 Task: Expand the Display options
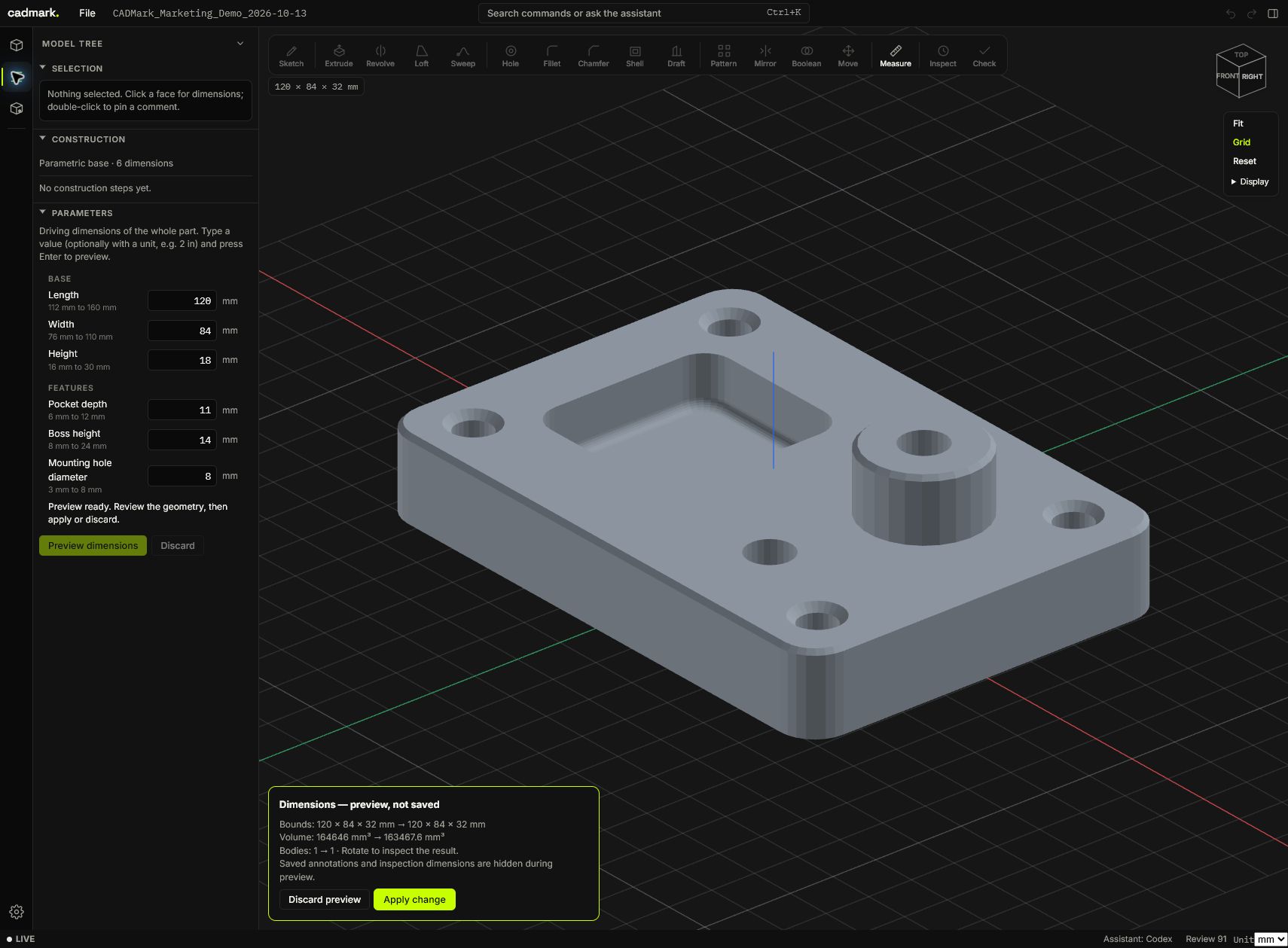pos(1250,181)
